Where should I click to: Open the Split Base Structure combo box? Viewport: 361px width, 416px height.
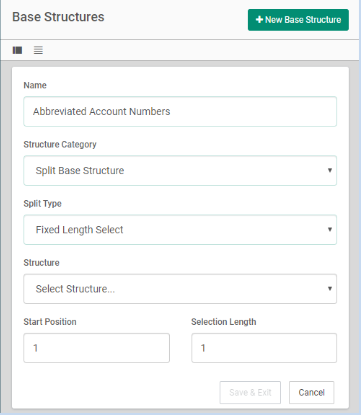pyautogui.click(x=180, y=171)
